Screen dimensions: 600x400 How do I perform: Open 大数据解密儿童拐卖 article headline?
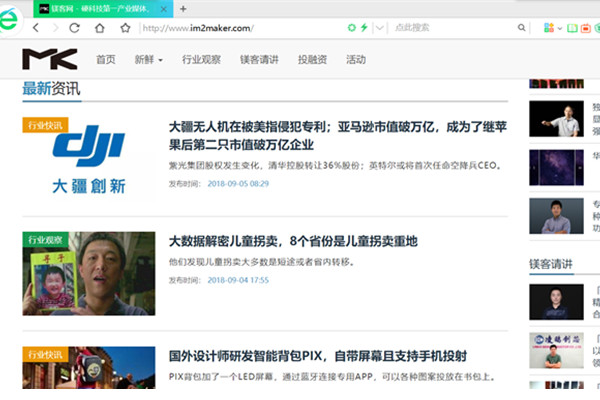292,242
